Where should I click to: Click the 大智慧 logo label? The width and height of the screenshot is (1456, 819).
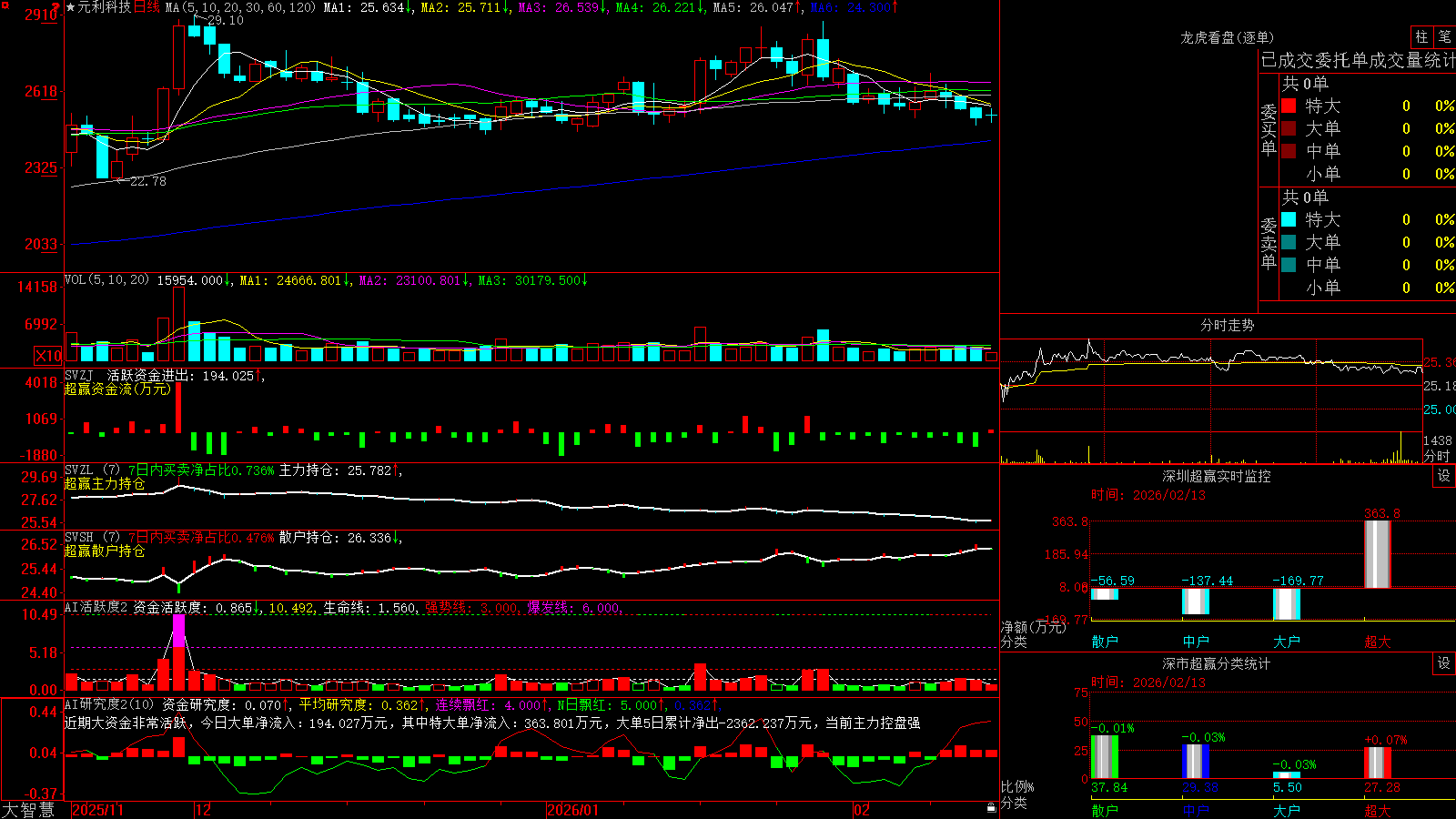pyautogui.click(x=28, y=810)
